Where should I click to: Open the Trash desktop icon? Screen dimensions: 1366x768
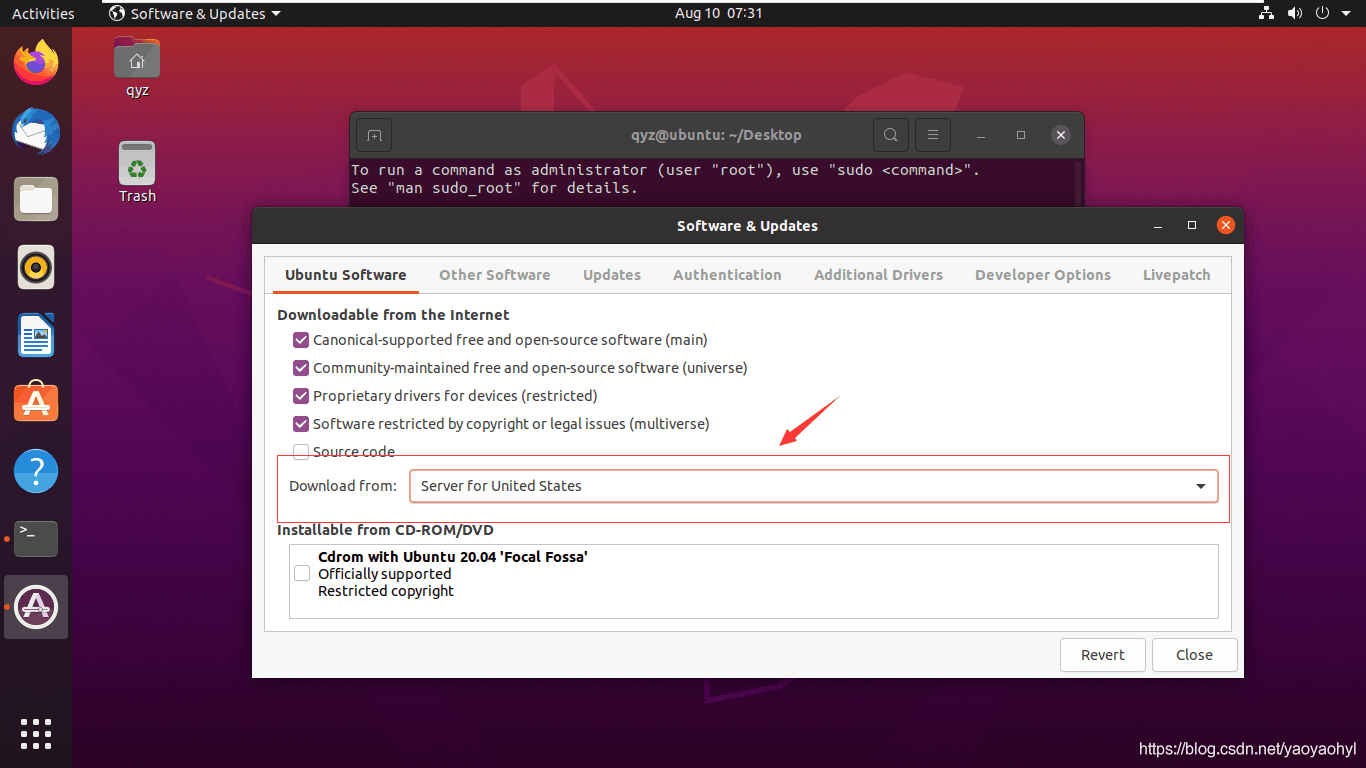pyautogui.click(x=137, y=172)
